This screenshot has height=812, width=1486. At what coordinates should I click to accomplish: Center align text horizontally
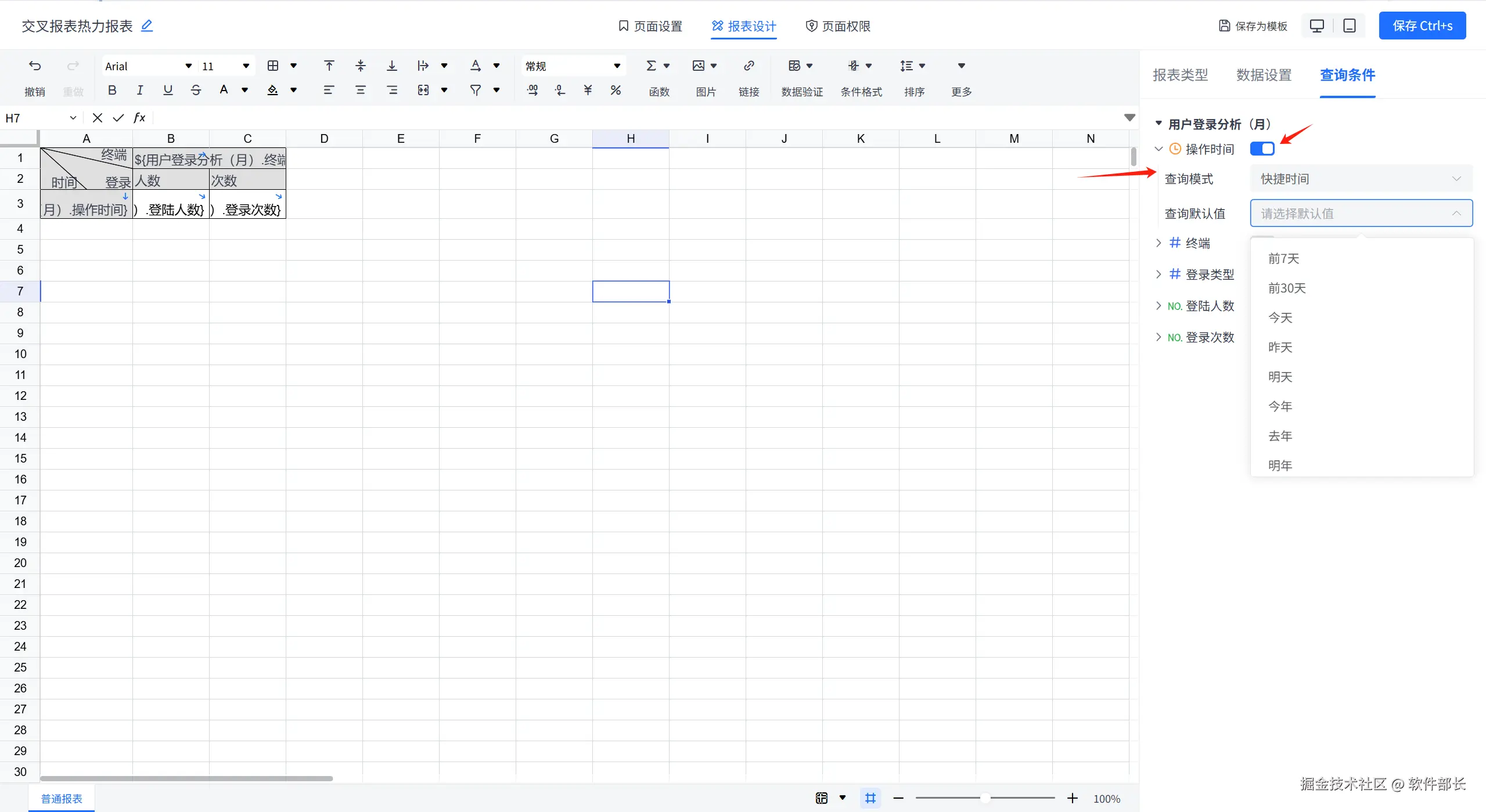[x=361, y=90]
